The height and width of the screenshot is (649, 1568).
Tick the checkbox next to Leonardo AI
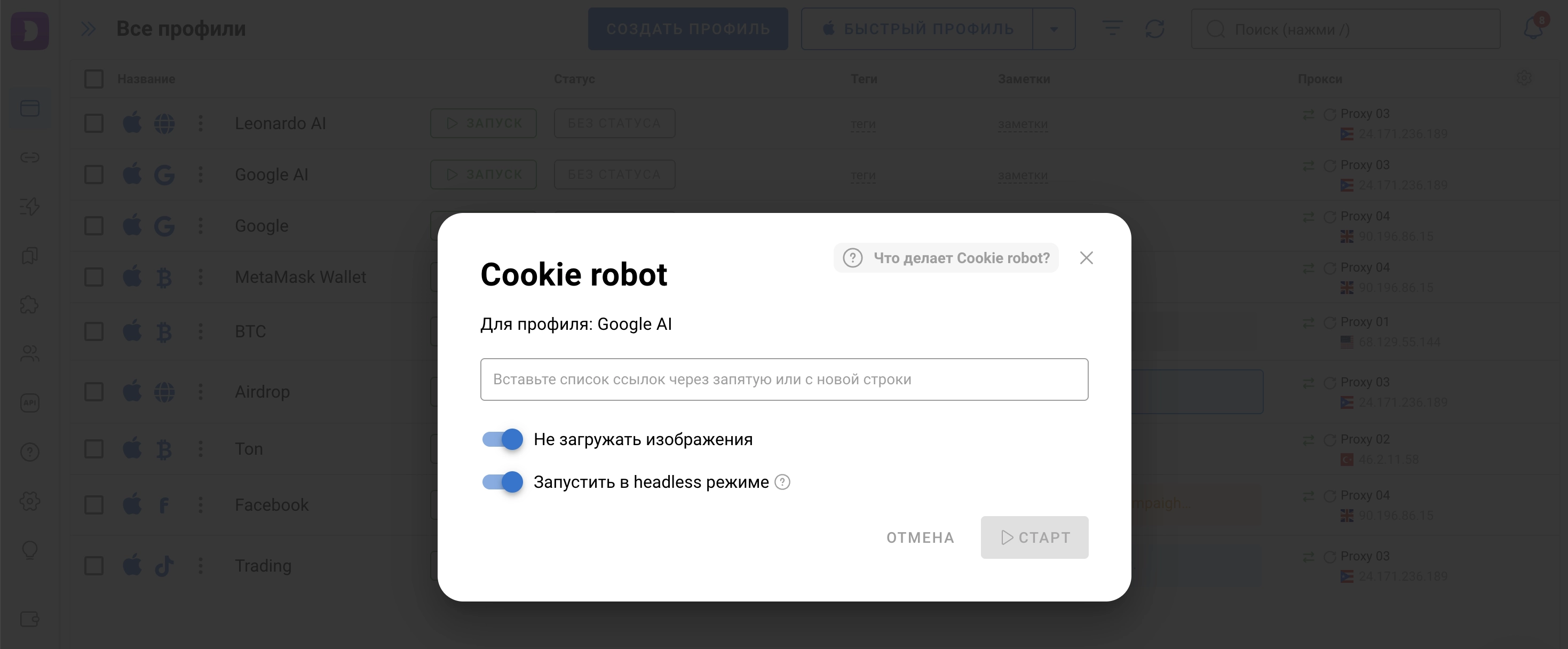(x=94, y=124)
